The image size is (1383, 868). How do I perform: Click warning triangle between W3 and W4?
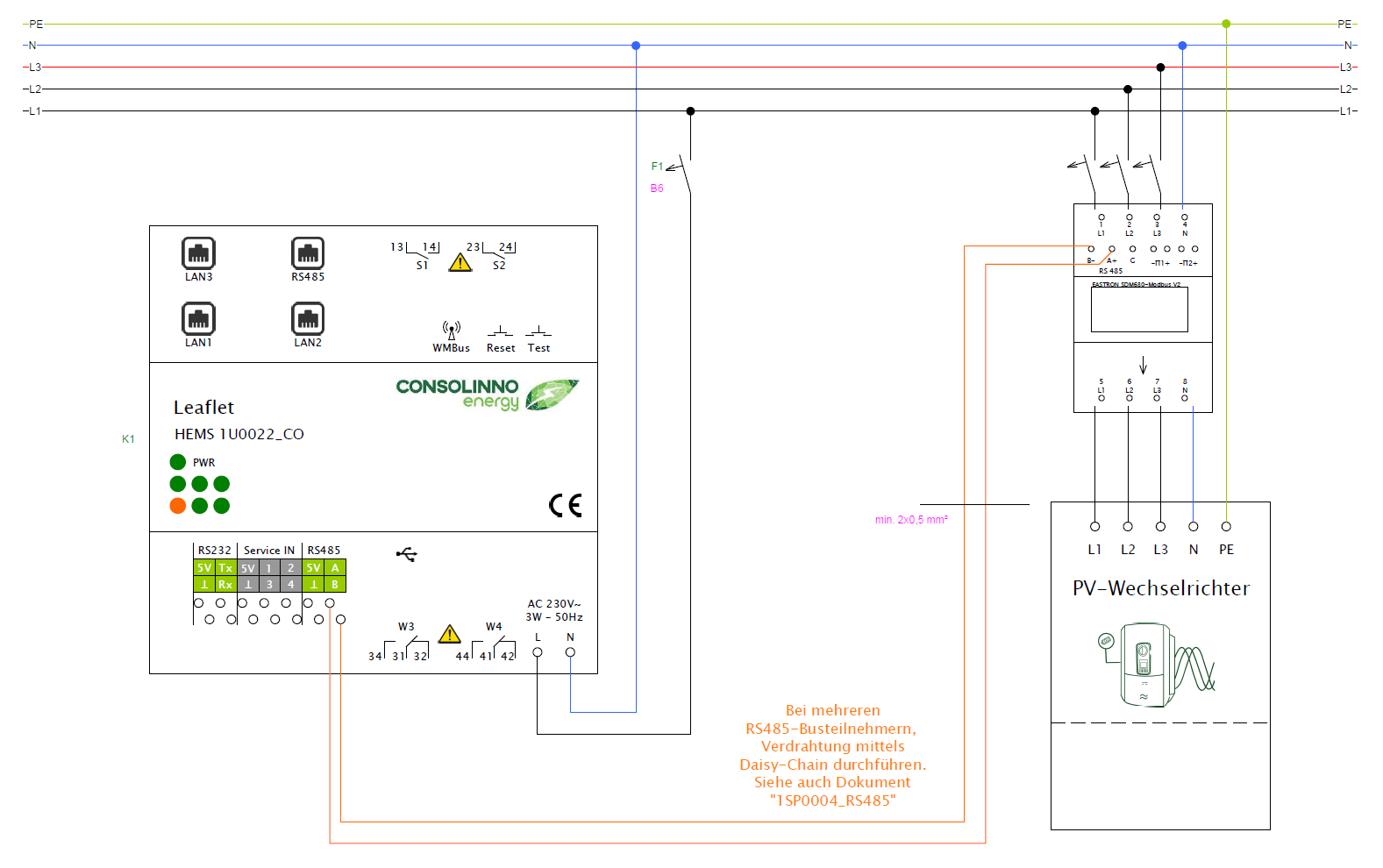pos(450,634)
